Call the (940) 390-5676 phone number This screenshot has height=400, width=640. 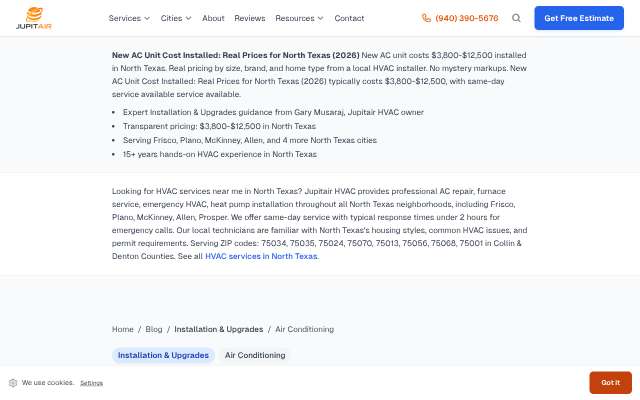467,18
